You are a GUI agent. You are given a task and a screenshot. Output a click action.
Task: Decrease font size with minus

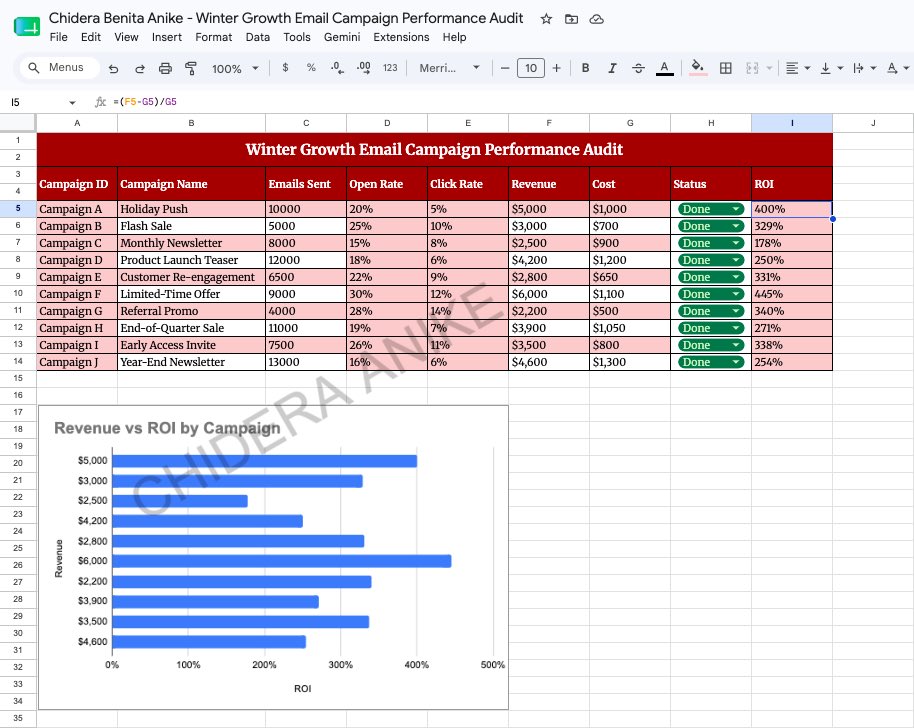pos(505,68)
